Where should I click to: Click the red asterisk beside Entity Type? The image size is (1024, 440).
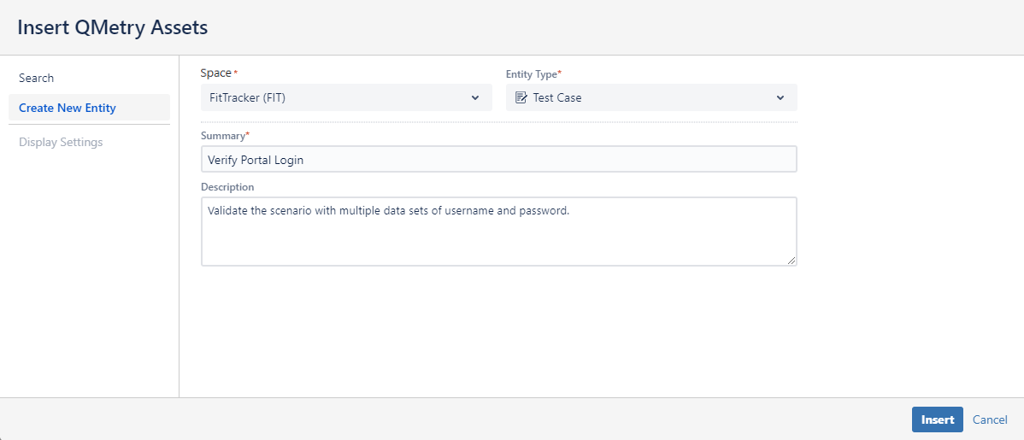560,73
